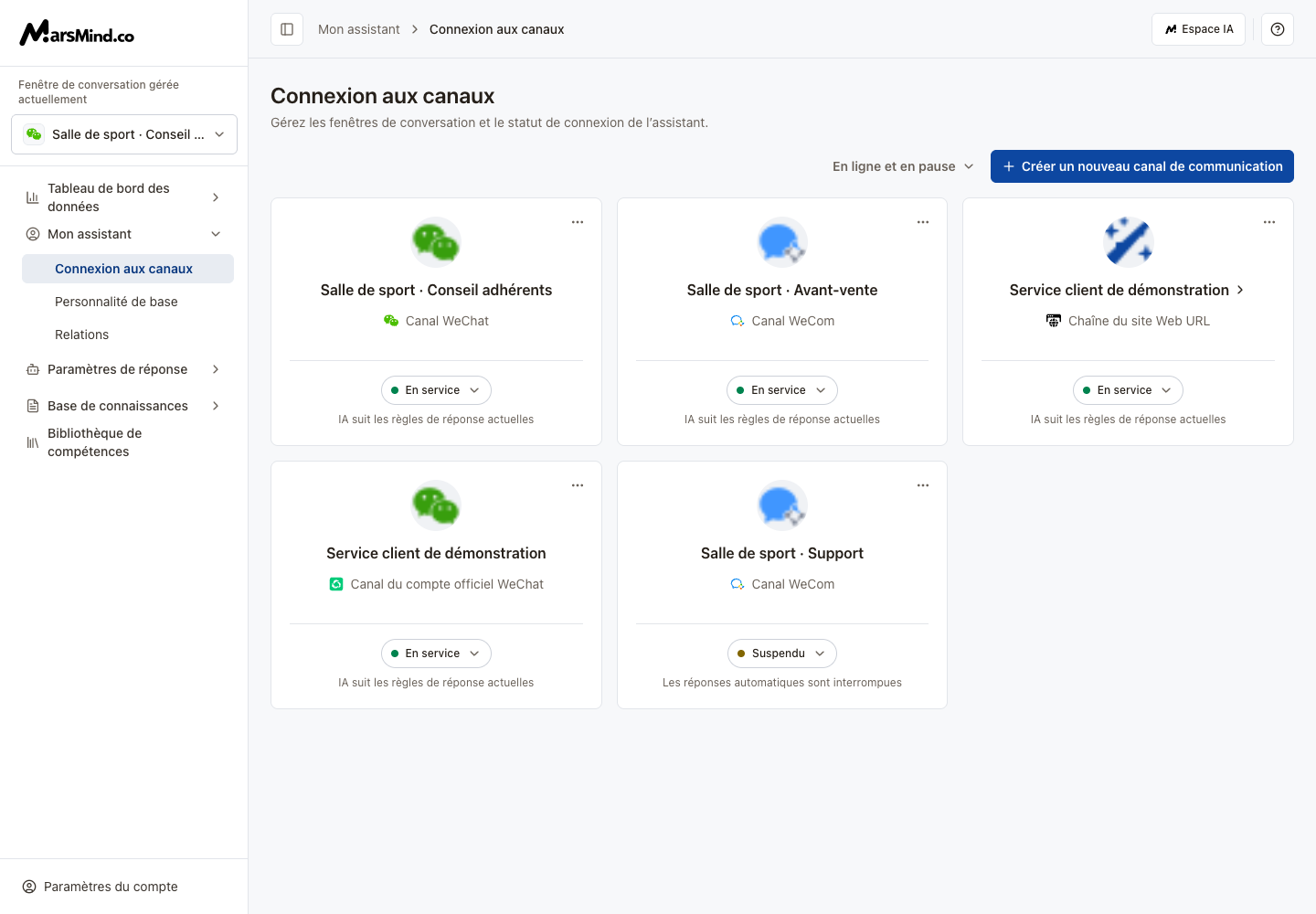Open more options for Salle de sport · Conseil adhérents card
The width and height of the screenshot is (1316, 914).
578,222
